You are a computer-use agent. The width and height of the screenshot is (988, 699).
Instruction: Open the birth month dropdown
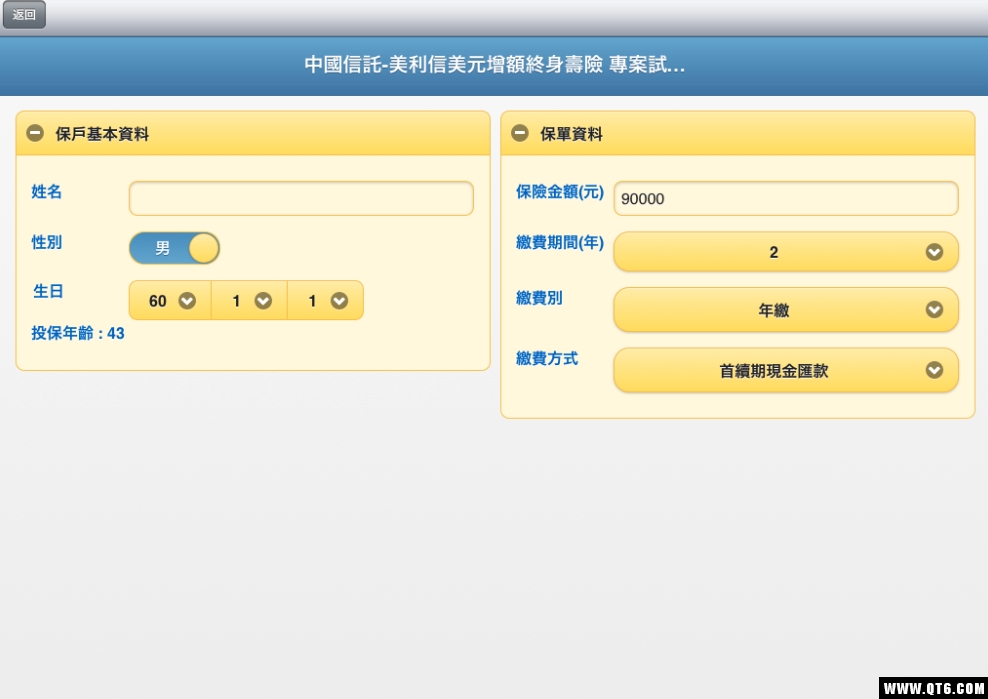pyautogui.click(x=250, y=301)
